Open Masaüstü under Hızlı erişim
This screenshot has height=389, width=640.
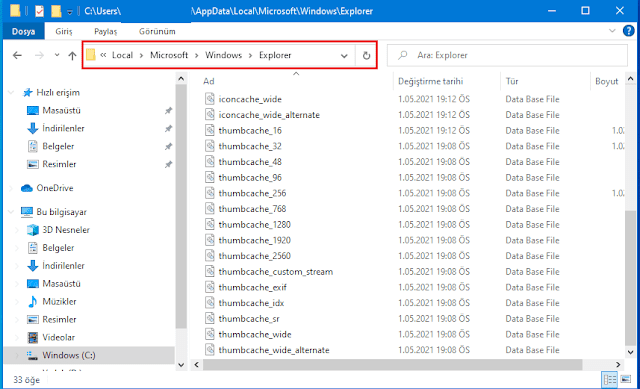61,111
